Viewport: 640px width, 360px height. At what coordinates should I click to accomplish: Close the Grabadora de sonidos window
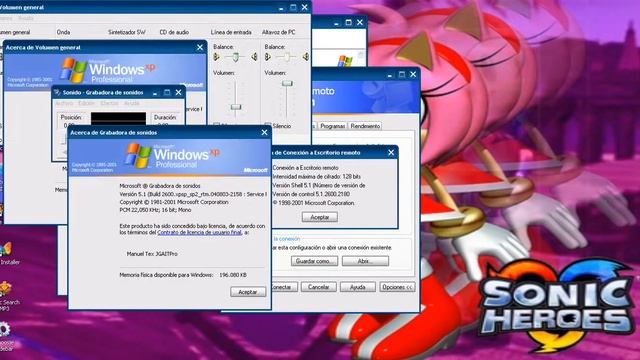pos(178,93)
